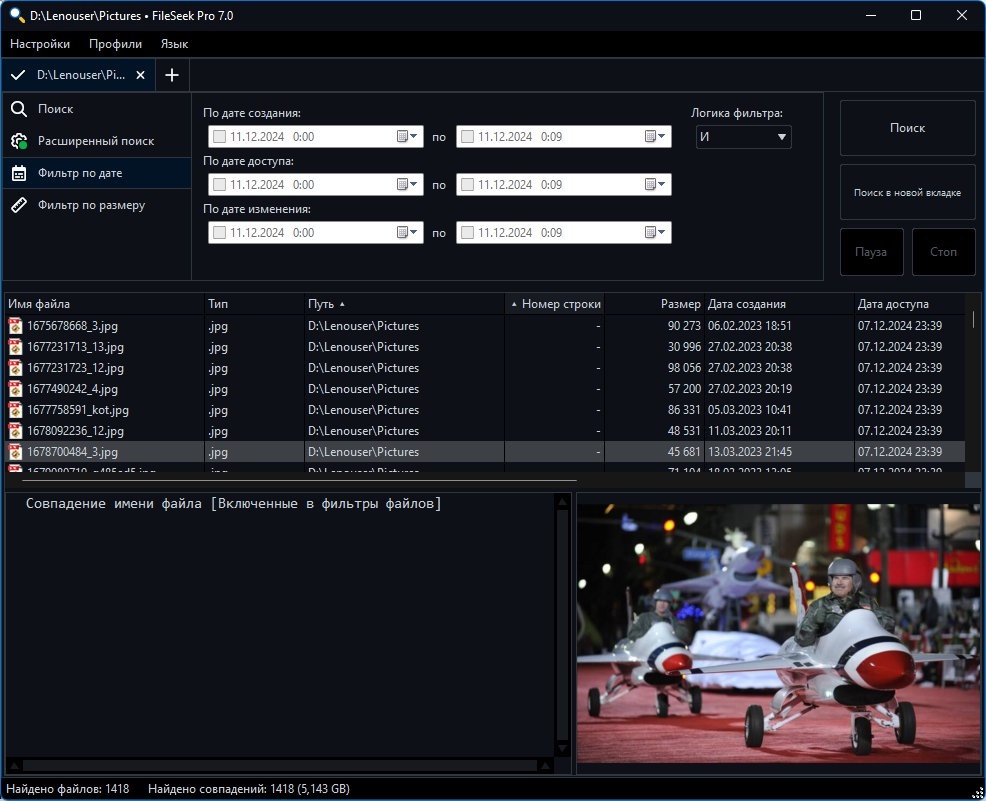Open the Настройки menu
986x801 pixels.
(40, 44)
